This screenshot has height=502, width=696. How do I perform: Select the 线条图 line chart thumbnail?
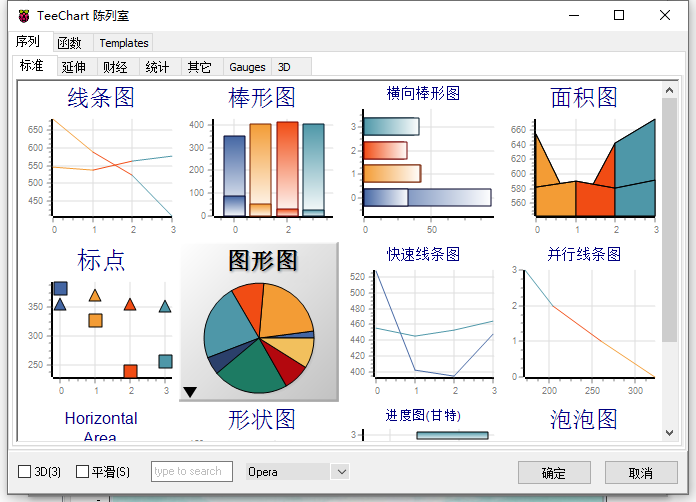coord(100,160)
